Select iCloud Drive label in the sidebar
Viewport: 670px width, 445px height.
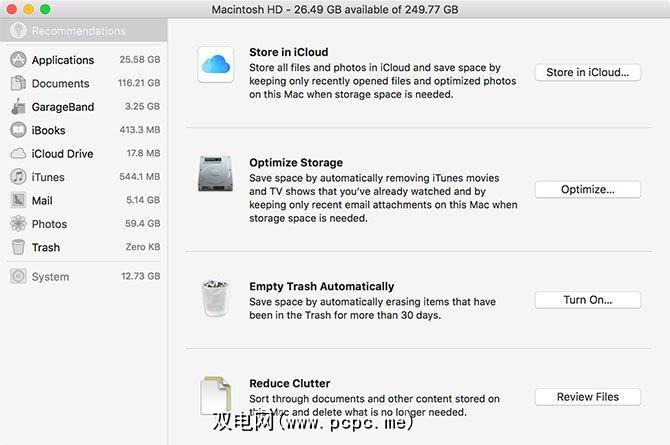coord(62,154)
